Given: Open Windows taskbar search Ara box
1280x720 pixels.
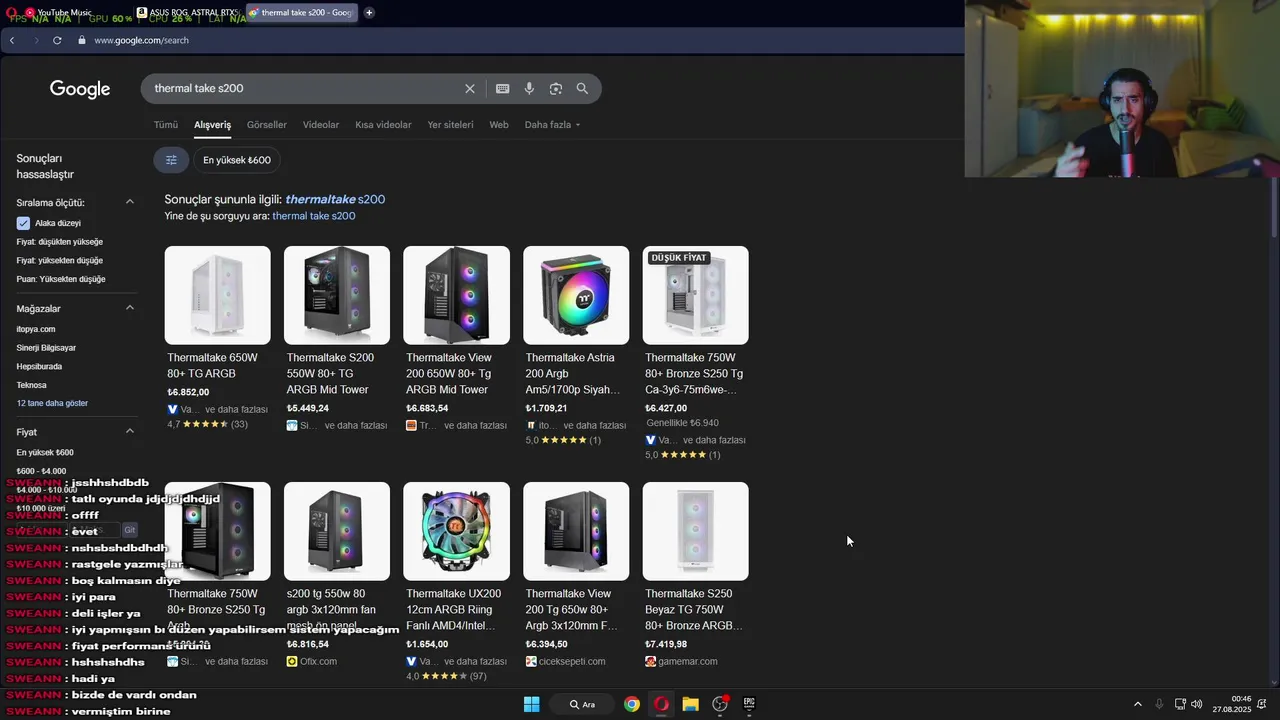Looking at the screenshot, I should (x=584, y=704).
